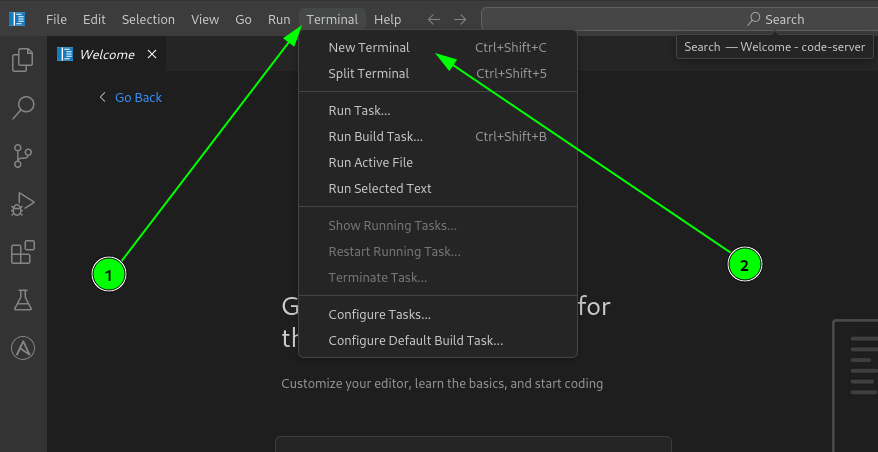This screenshot has height=452, width=878.
Task: Open the Run menu
Action: [x=279, y=20]
